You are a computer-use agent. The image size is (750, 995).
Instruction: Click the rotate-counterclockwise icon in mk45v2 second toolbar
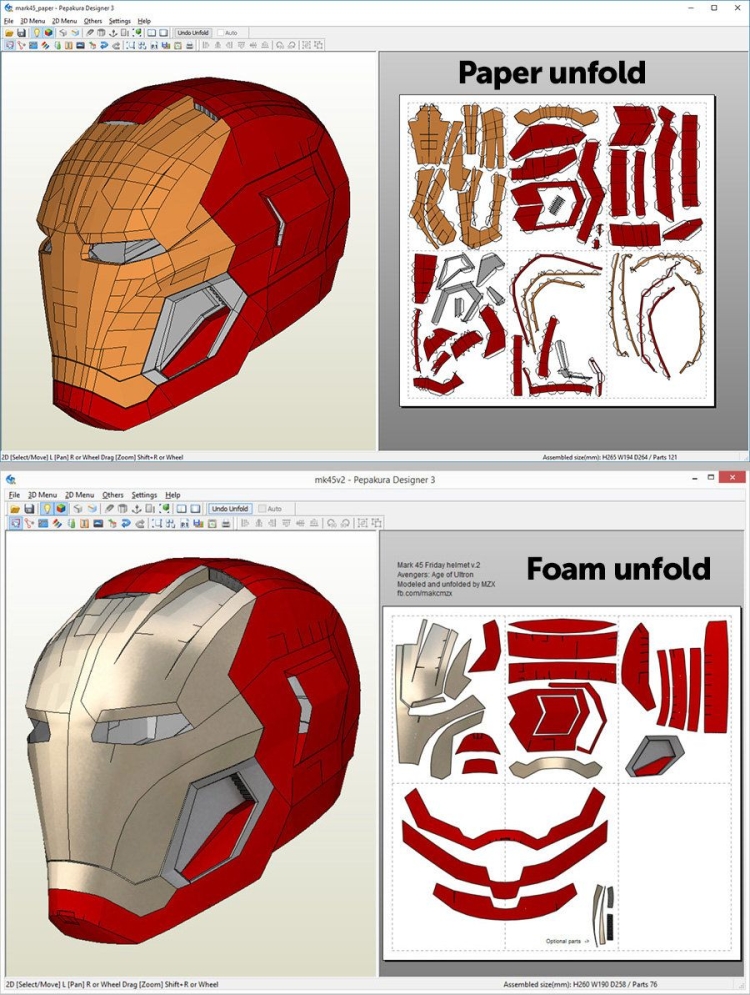(331, 524)
